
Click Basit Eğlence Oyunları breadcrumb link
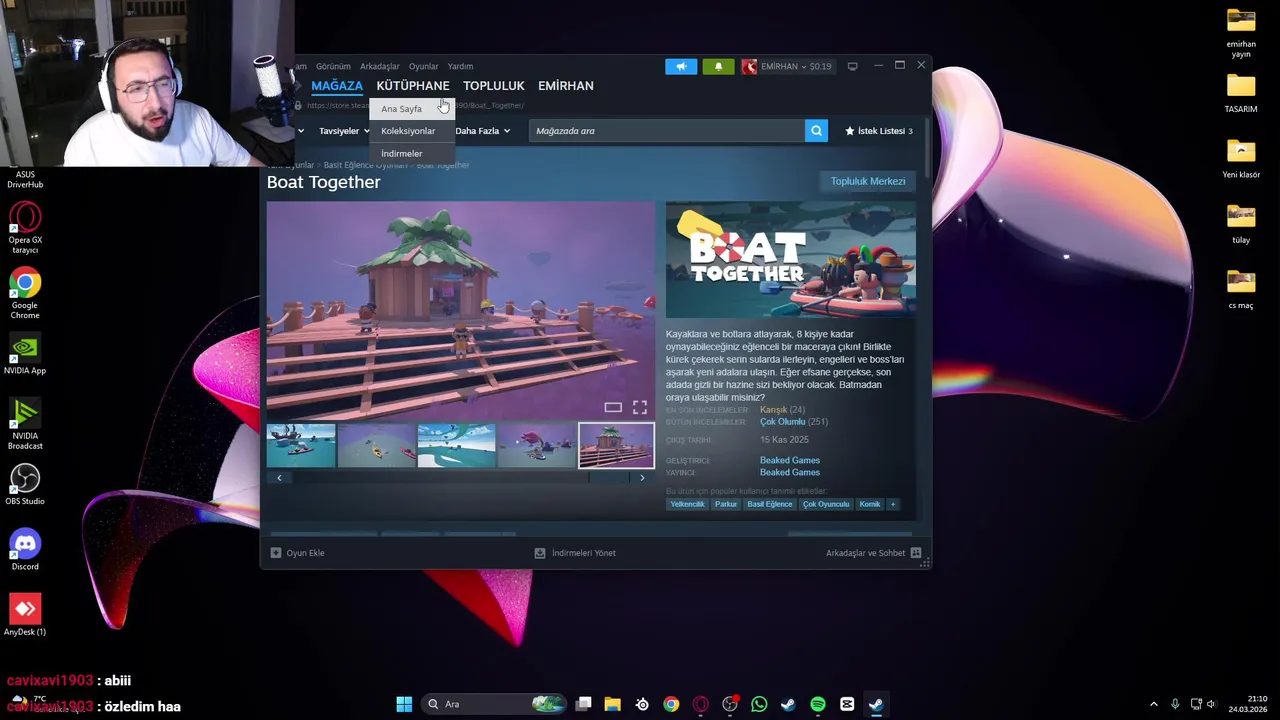365,165
